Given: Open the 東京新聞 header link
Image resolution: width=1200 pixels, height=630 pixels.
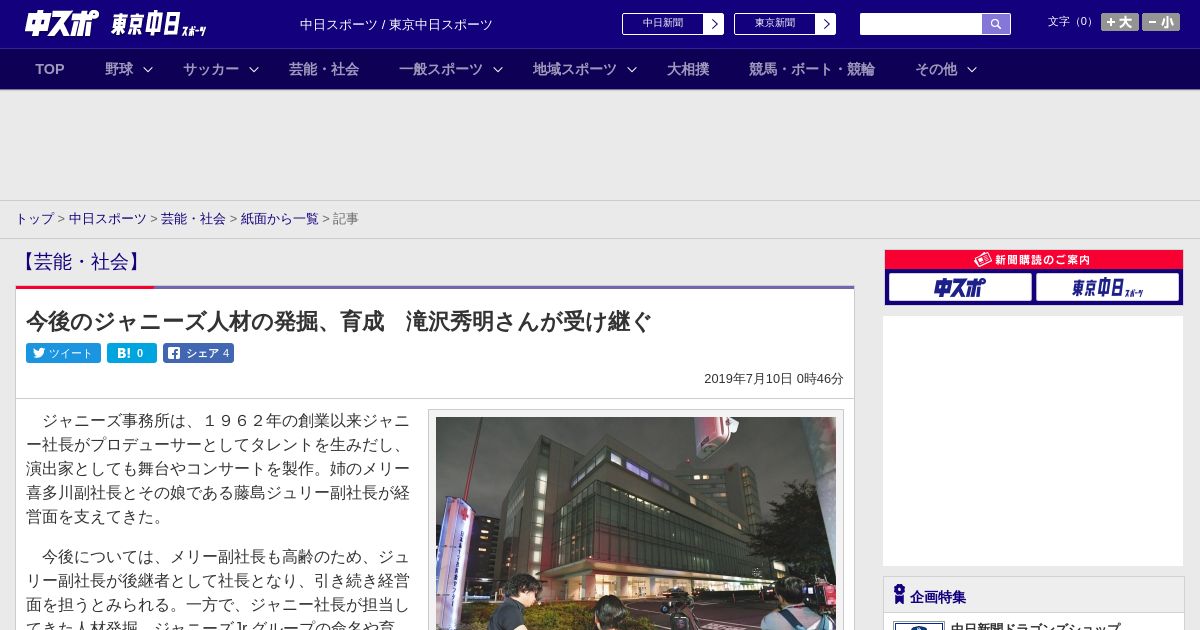Looking at the screenshot, I should tap(775, 24).
